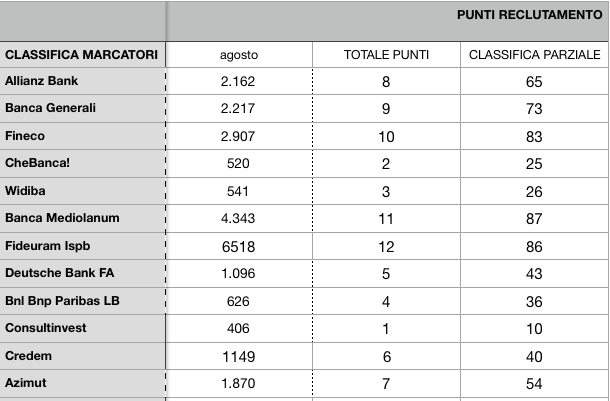The image size is (610, 401).
Task: Select Fideuram Ispb agosto value 6518
Action: click(239, 246)
